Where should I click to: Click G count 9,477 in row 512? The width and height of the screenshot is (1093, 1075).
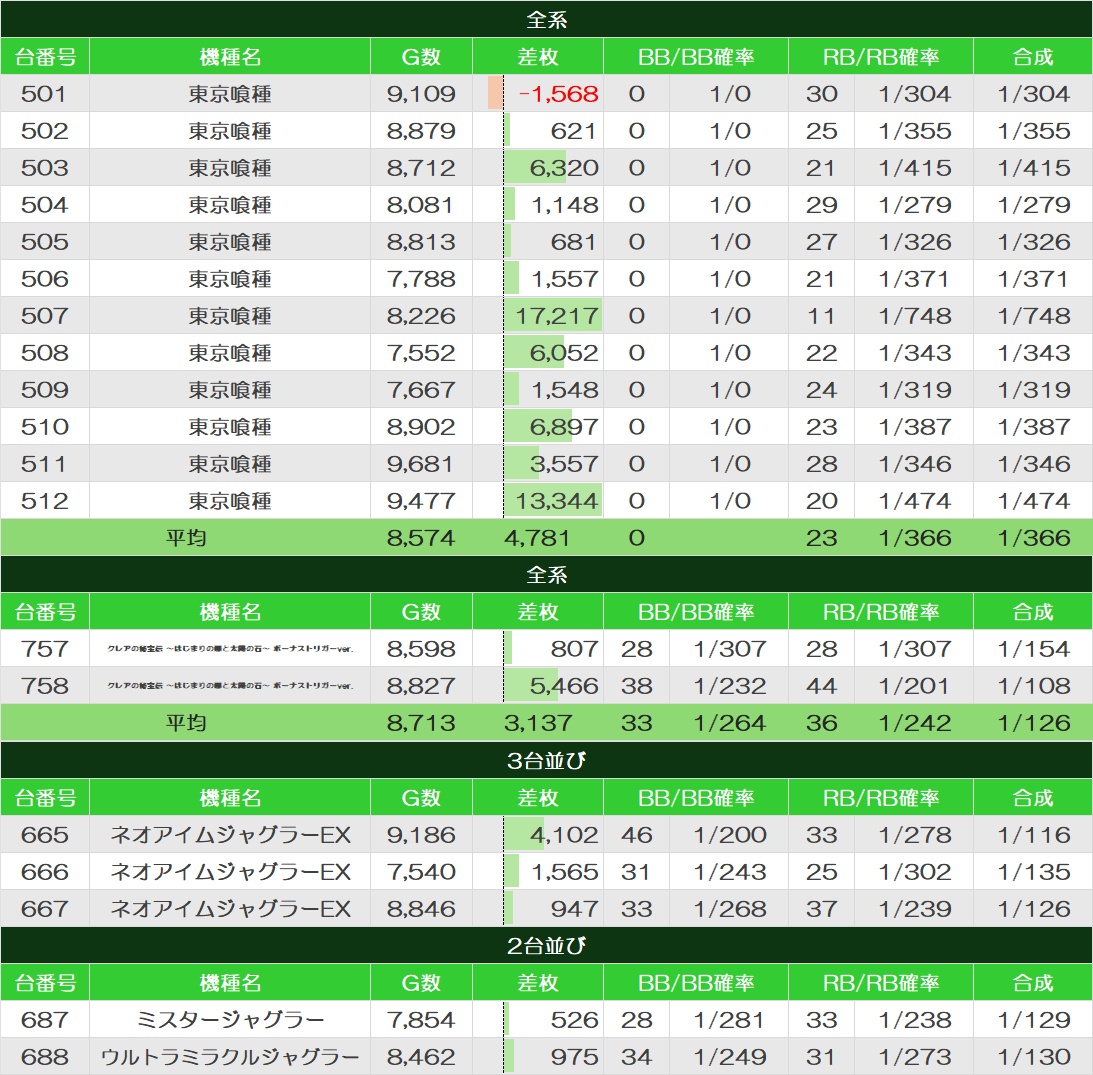point(421,501)
